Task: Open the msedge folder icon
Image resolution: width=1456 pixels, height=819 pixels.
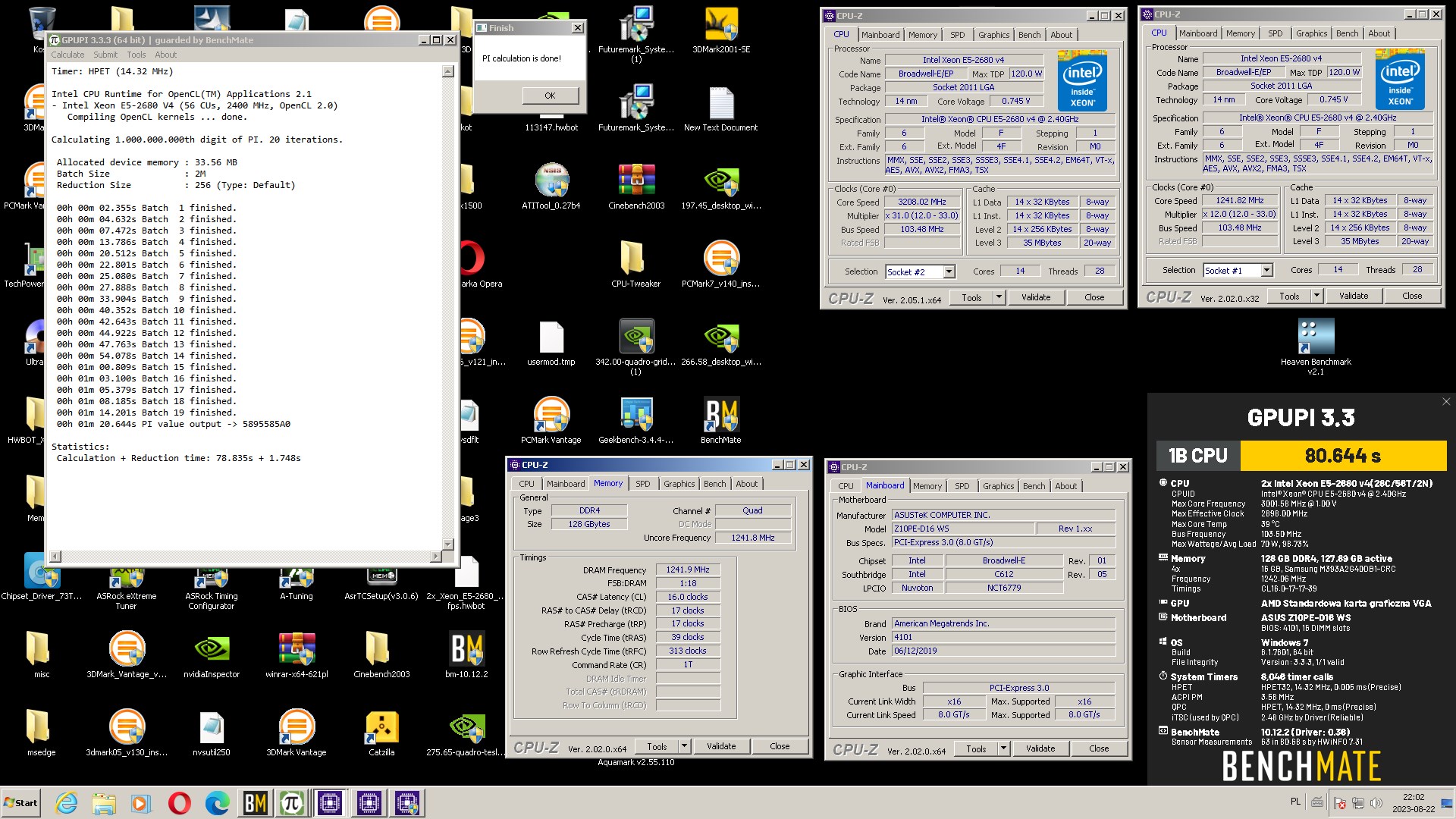Action: click(42, 733)
